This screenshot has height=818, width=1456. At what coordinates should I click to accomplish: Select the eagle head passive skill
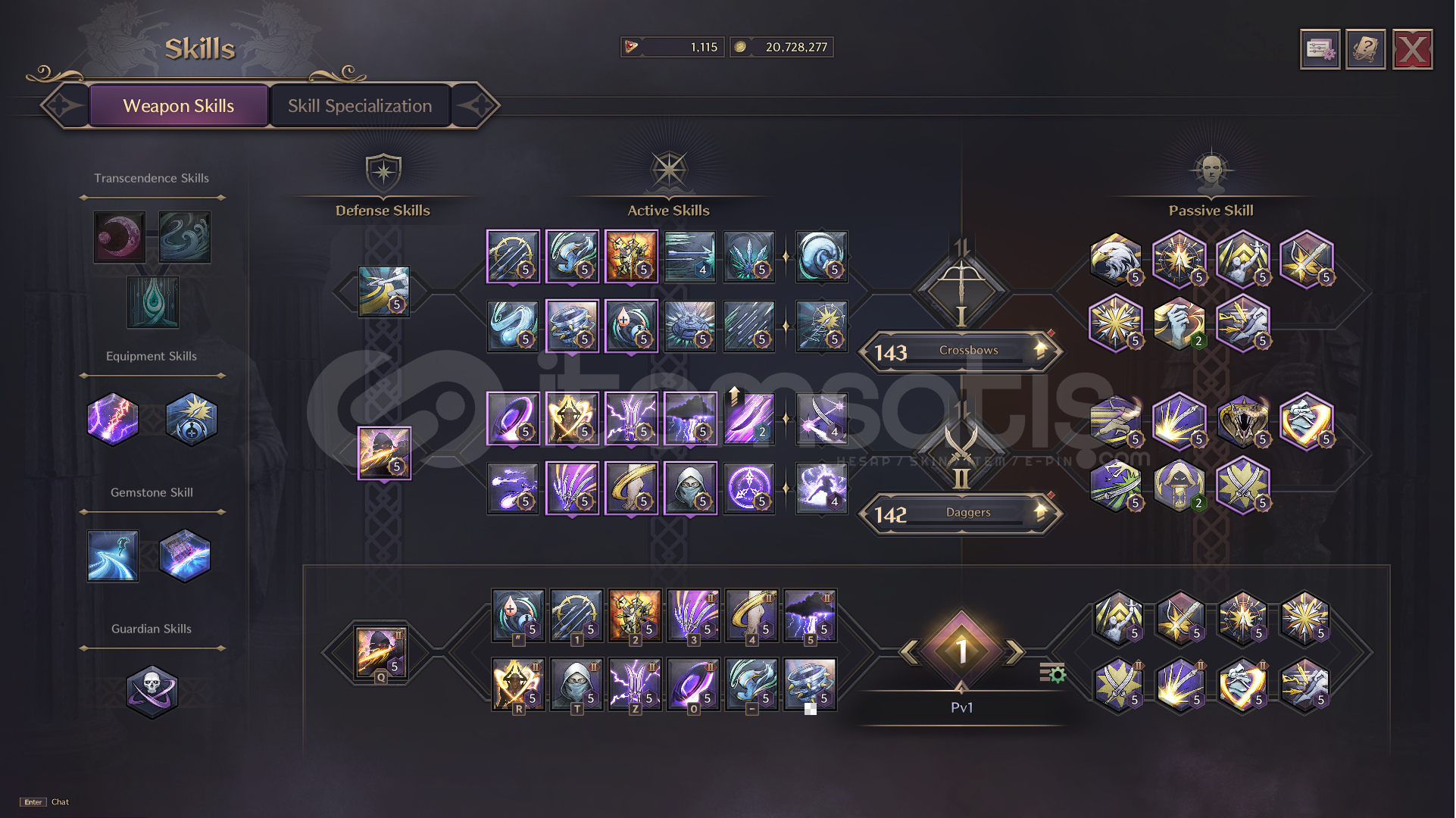[x=1116, y=260]
